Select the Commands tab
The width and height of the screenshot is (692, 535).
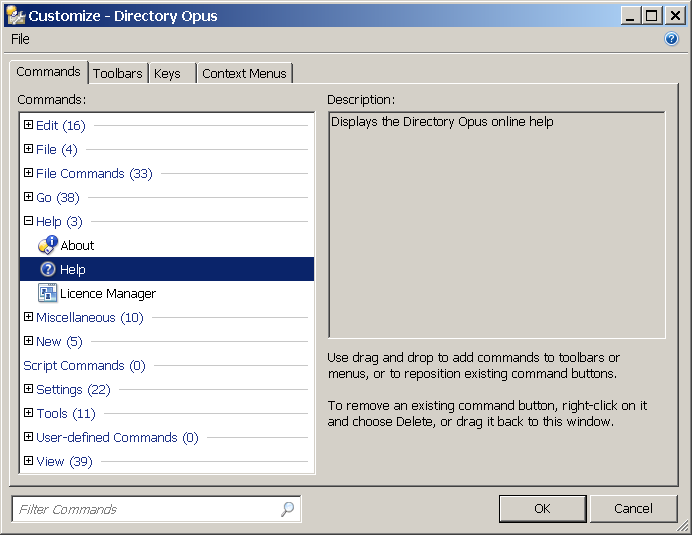pyautogui.click(x=49, y=72)
